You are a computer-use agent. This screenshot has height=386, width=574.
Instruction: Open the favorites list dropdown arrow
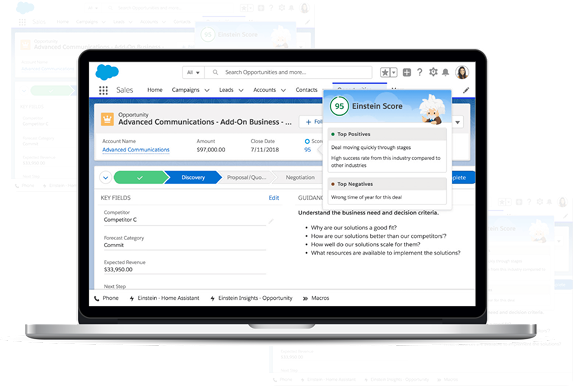coord(394,73)
